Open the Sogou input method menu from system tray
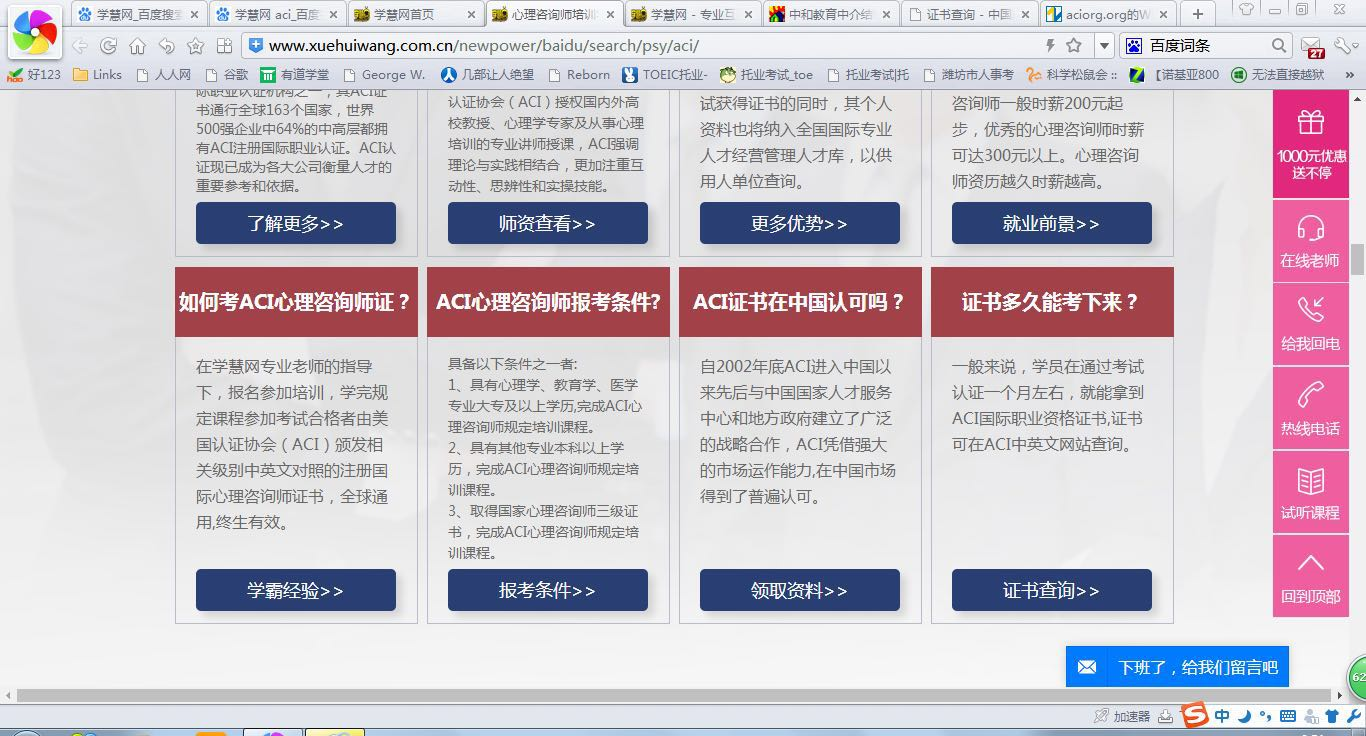The image size is (1366, 736). [1193, 716]
